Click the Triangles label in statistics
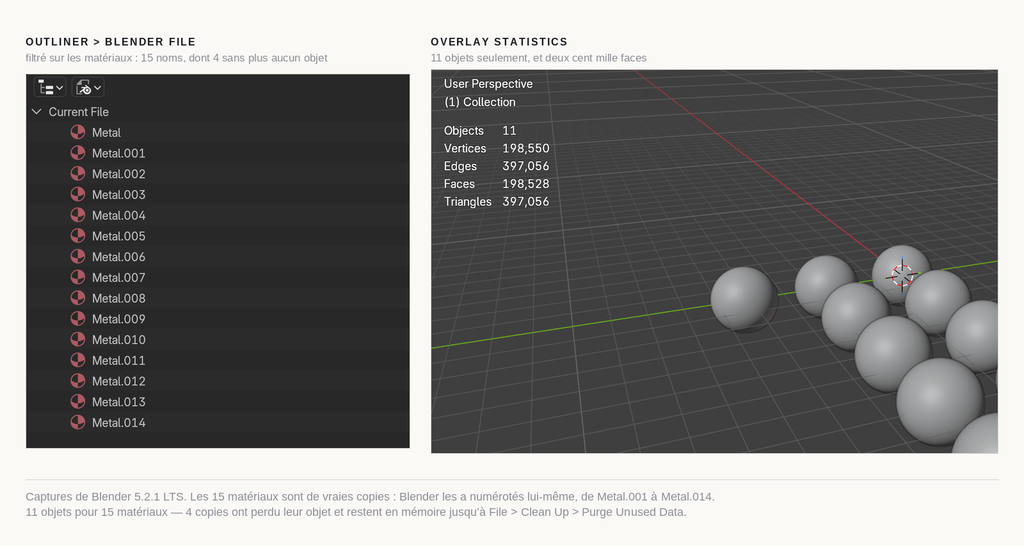The width and height of the screenshot is (1024, 546). (468, 201)
